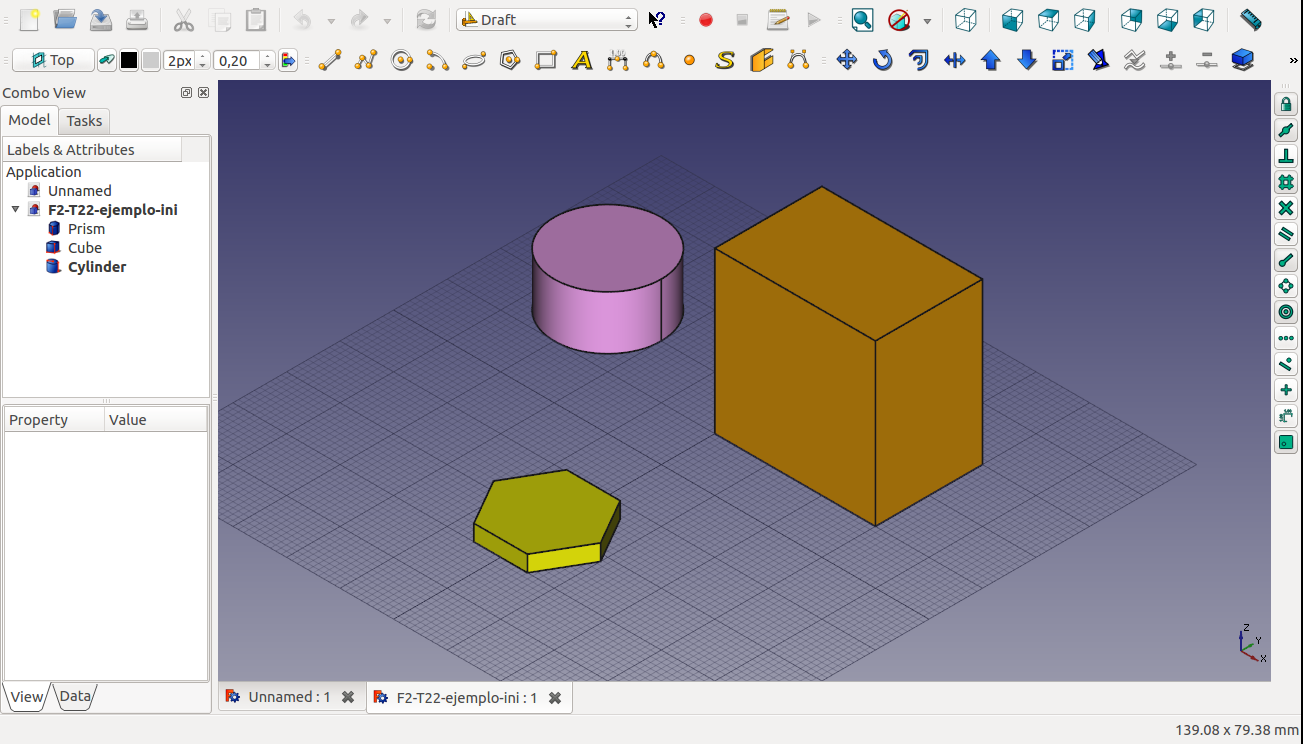
Task: Switch to the Tasks tab
Action: point(84,121)
